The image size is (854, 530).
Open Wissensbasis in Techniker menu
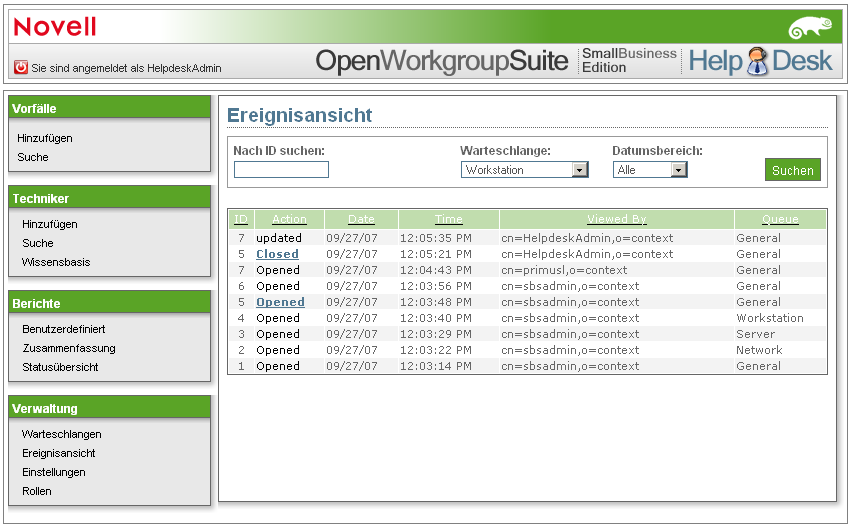click(56, 262)
